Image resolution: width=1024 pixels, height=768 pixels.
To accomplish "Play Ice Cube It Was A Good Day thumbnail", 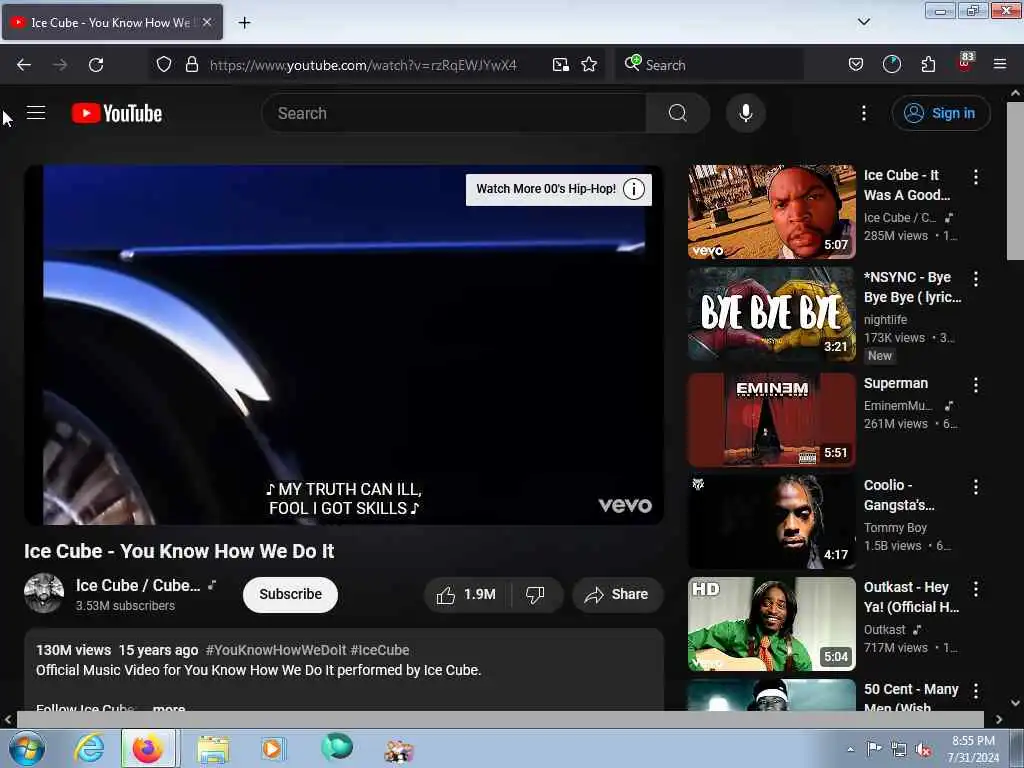I will (x=771, y=212).
